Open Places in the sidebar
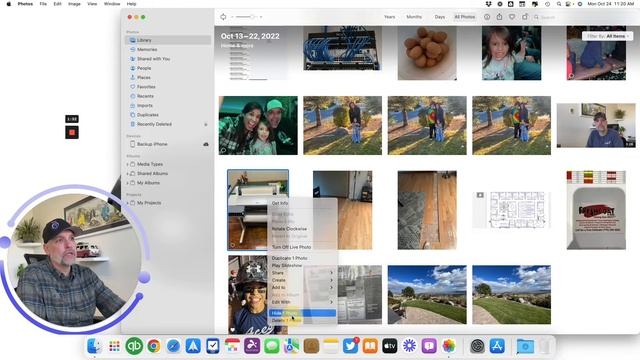Image resolution: width=640 pixels, height=360 pixels. (x=168, y=78)
